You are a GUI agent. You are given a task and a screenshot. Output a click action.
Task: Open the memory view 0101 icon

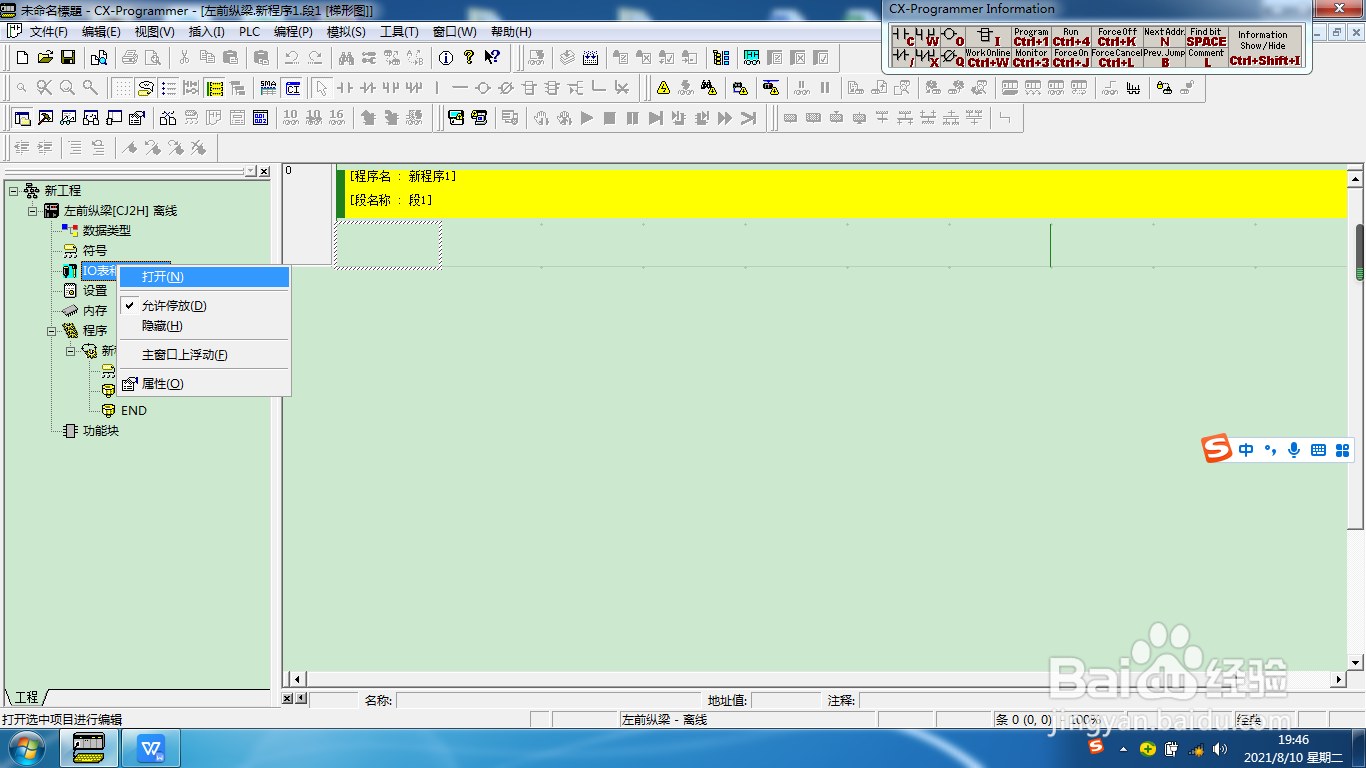click(260, 118)
